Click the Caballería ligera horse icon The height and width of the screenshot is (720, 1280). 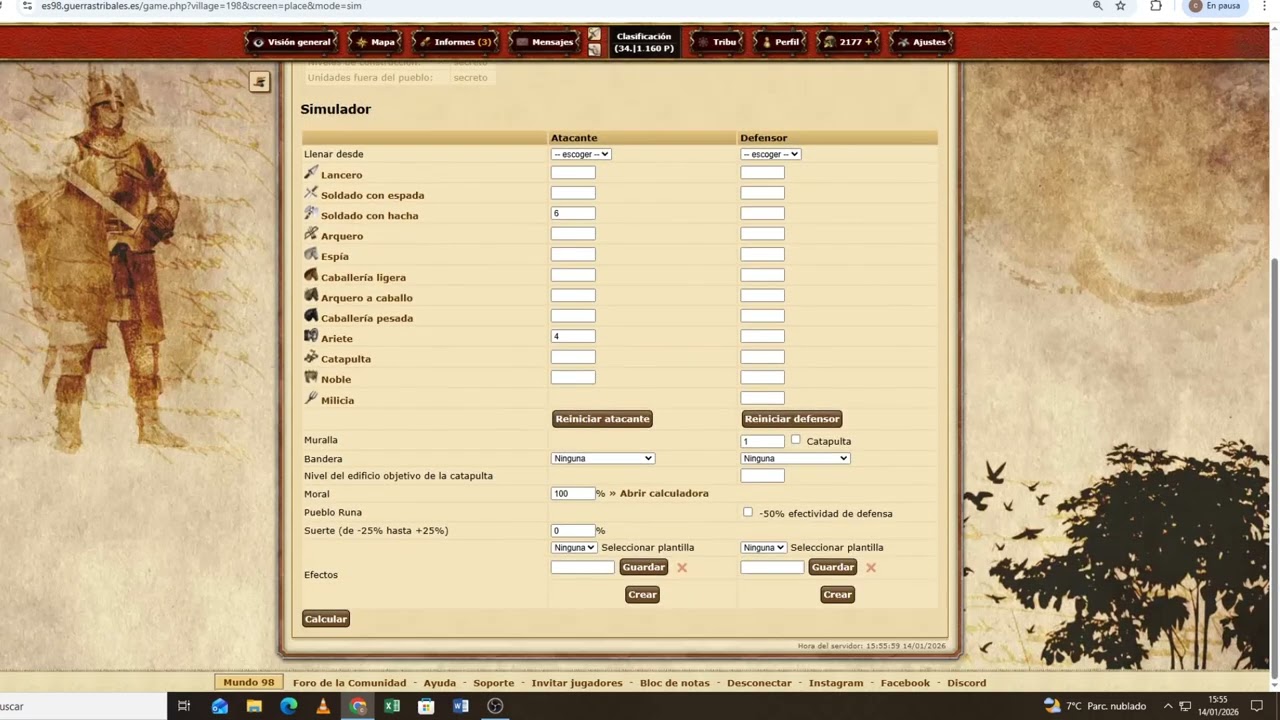point(311,275)
